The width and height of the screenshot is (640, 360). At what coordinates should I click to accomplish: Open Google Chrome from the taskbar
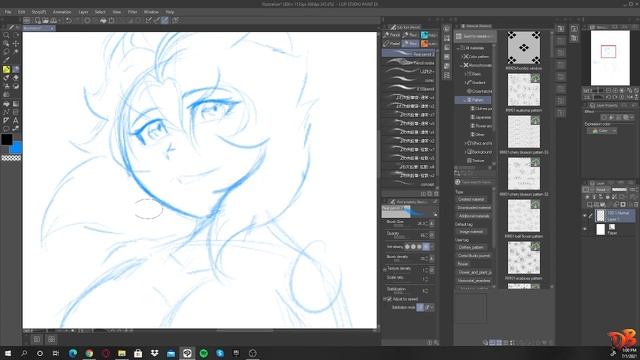point(89,353)
